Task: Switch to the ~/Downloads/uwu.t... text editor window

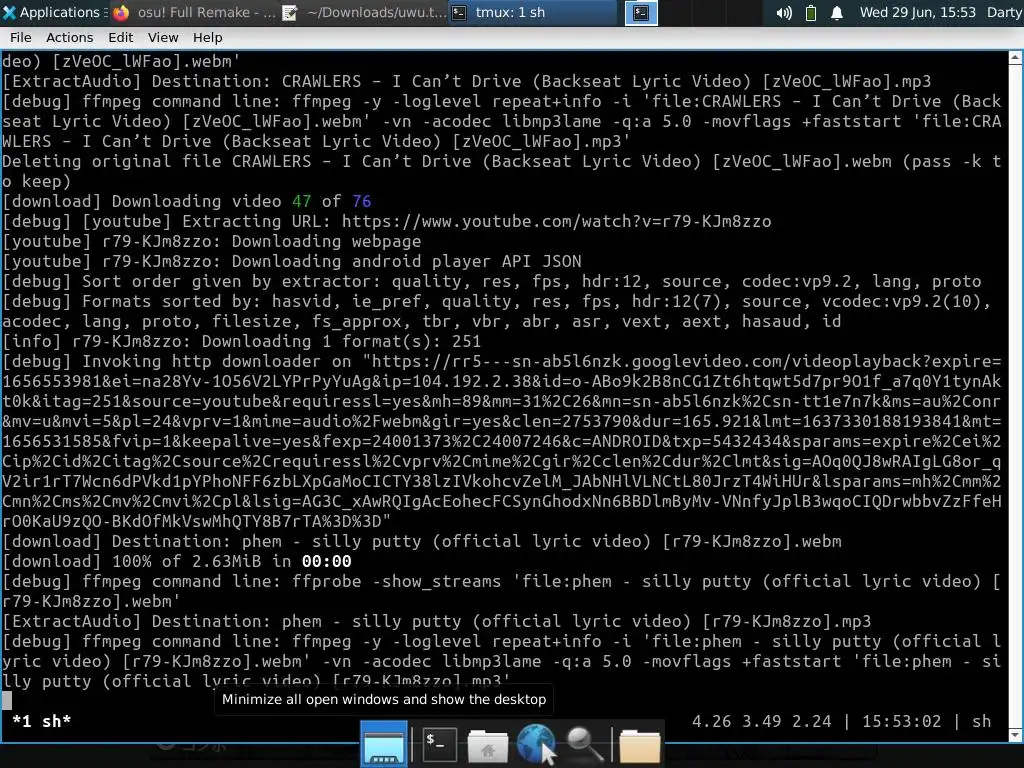Action: tap(364, 12)
